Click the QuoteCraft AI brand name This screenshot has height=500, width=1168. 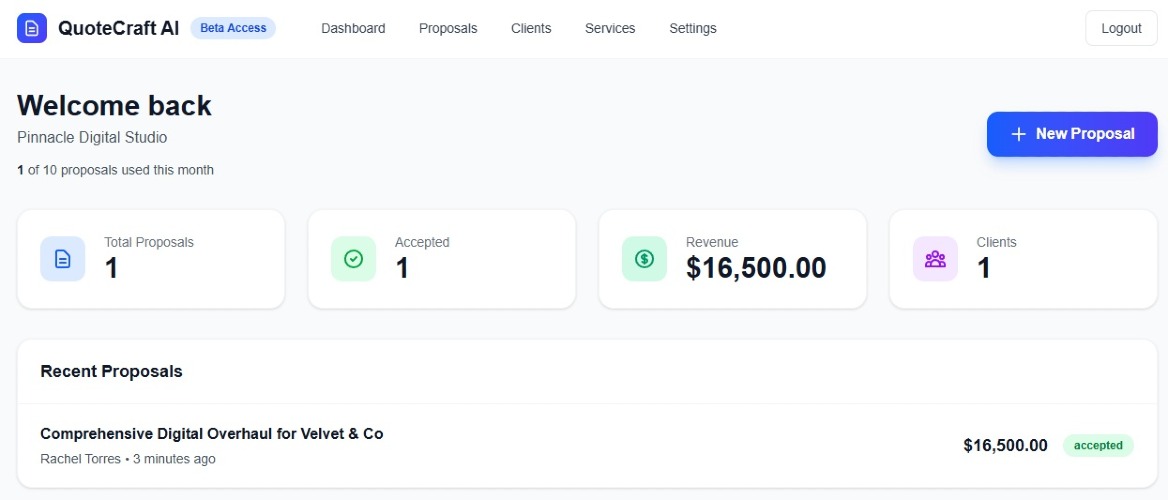tap(119, 28)
